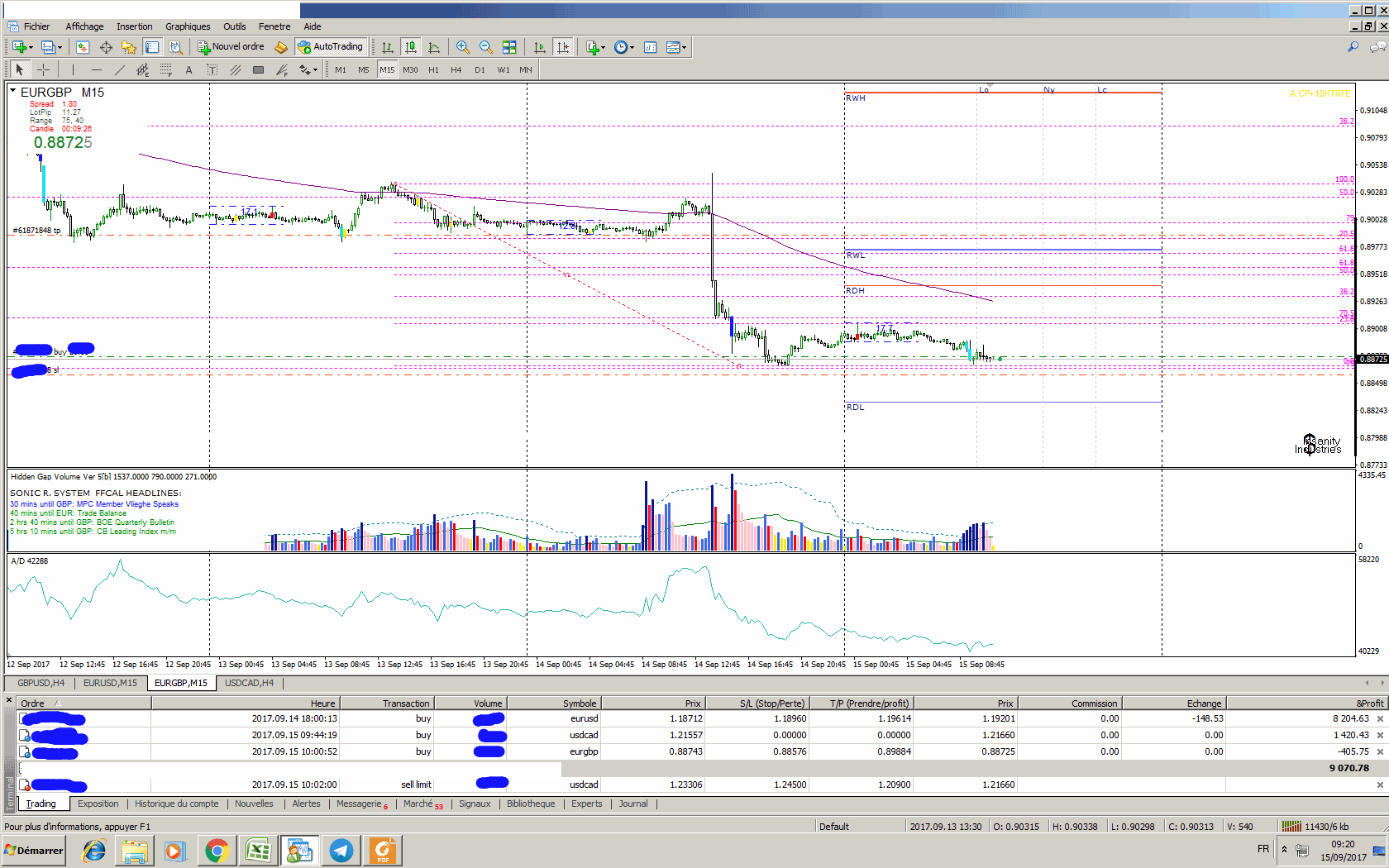The image size is (1389, 868).
Task: Zoom out on the chart
Action: pos(486,47)
